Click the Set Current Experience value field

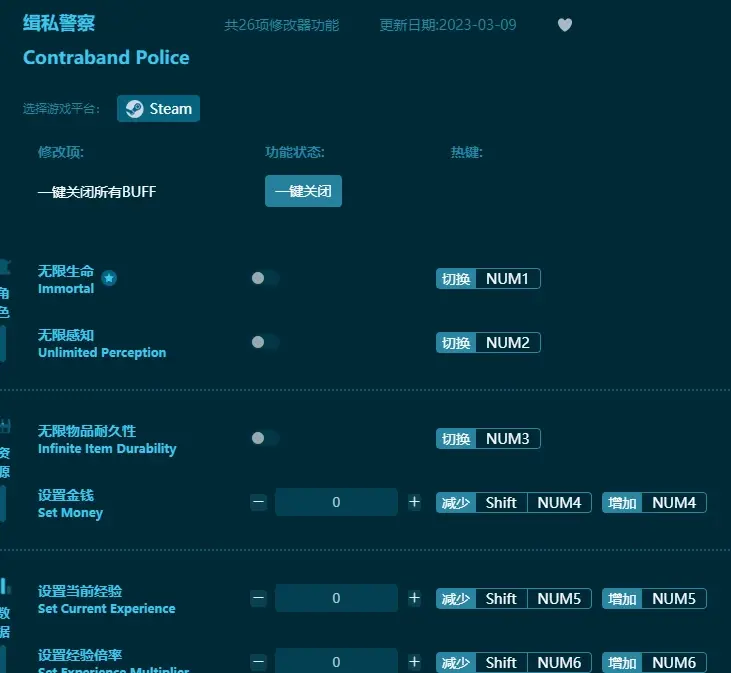pos(336,598)
